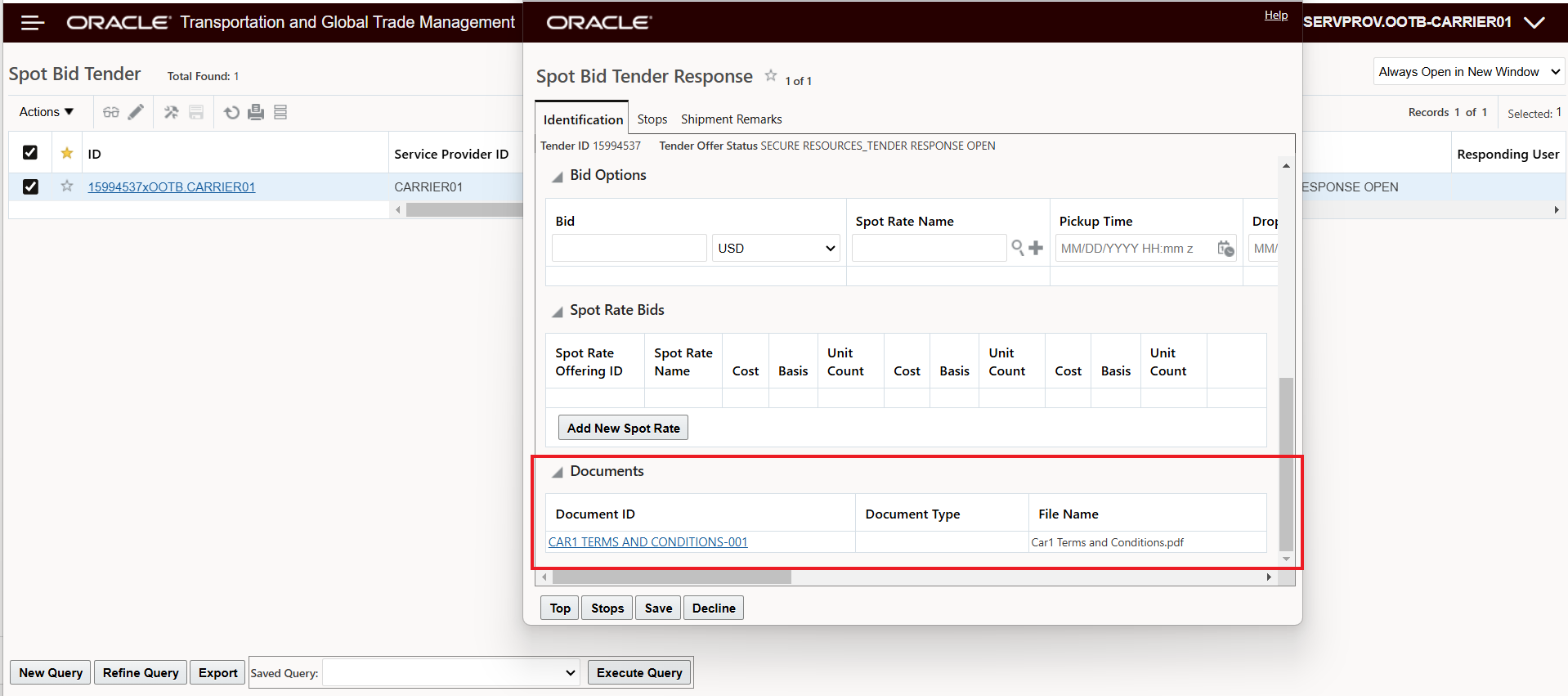1568x696 pixels.
Task: Click the results table scroll-right arrow
Action: click(1557, 210)
